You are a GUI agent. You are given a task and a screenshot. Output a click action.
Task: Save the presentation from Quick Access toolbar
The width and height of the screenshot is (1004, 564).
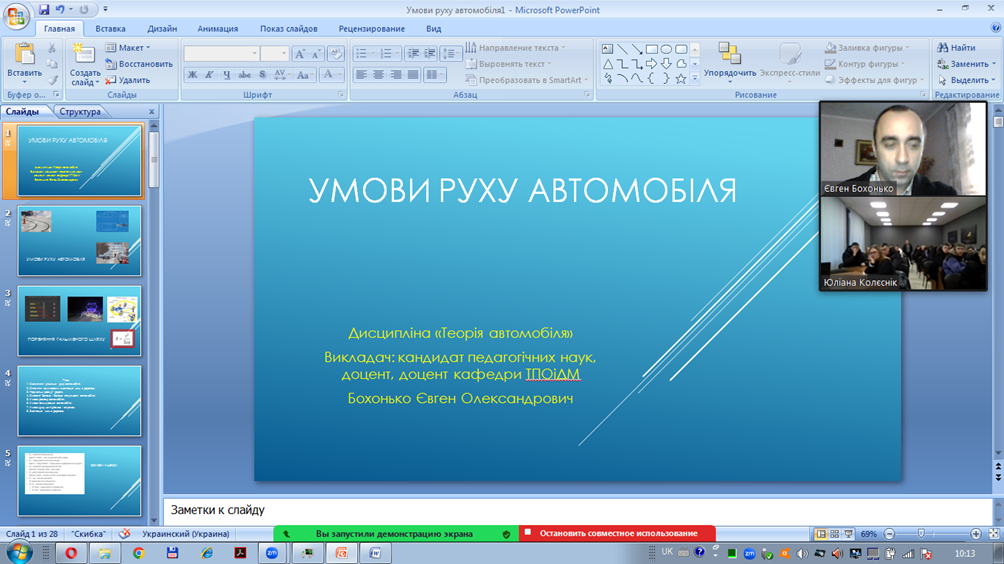[45, 10]
